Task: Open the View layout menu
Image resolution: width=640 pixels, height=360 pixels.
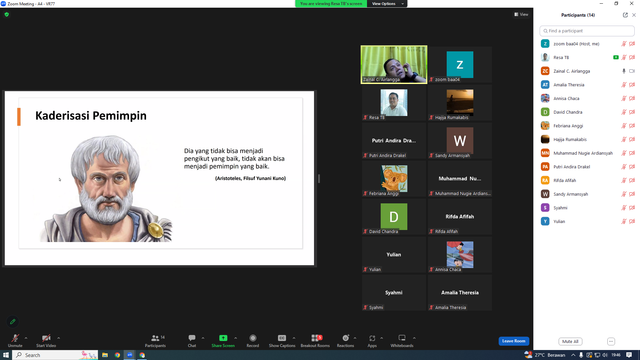Action: pyautogui.click(x=521, y=14)
